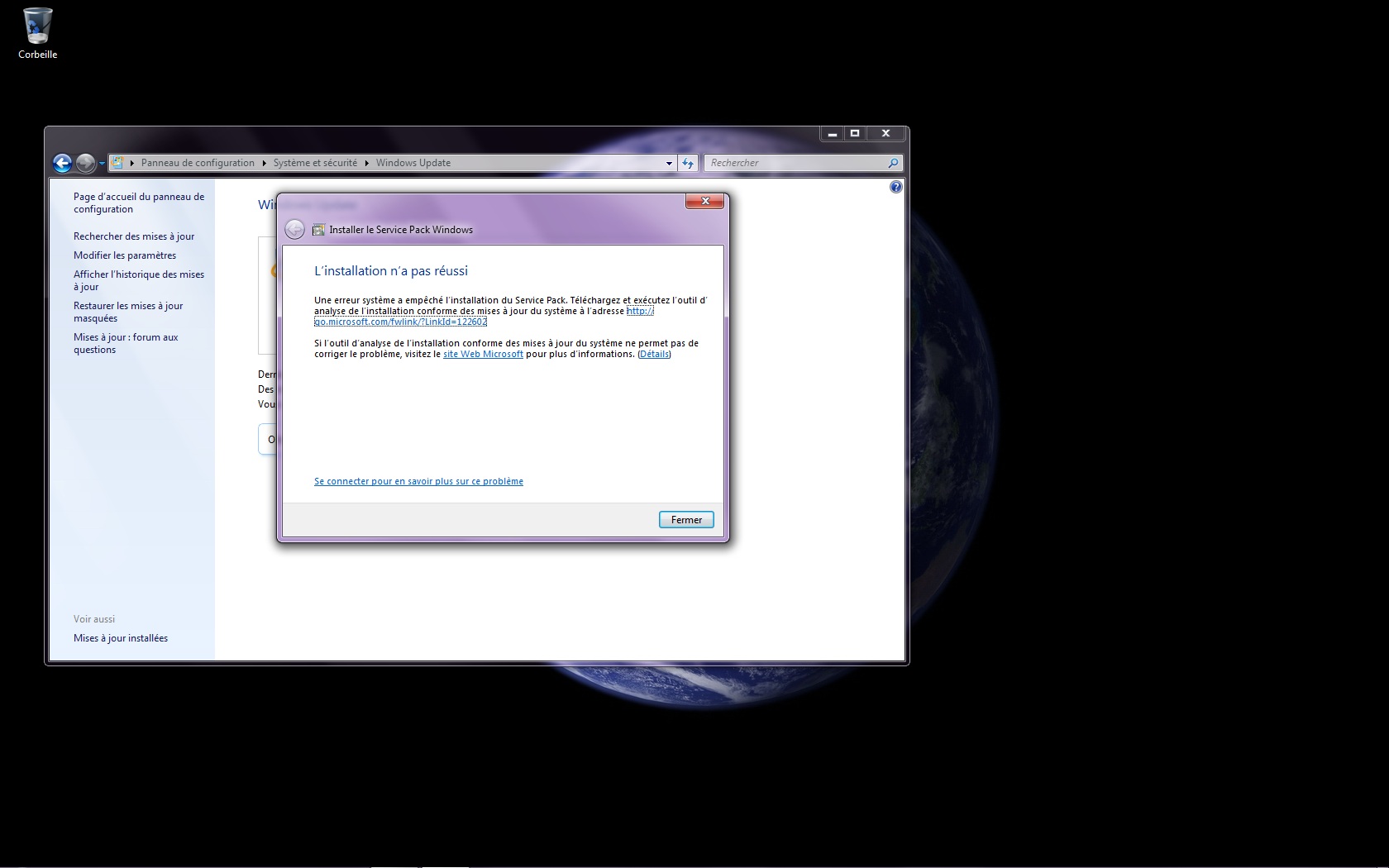Click the Détails link
1389x868 pixels.
(654, 354)
